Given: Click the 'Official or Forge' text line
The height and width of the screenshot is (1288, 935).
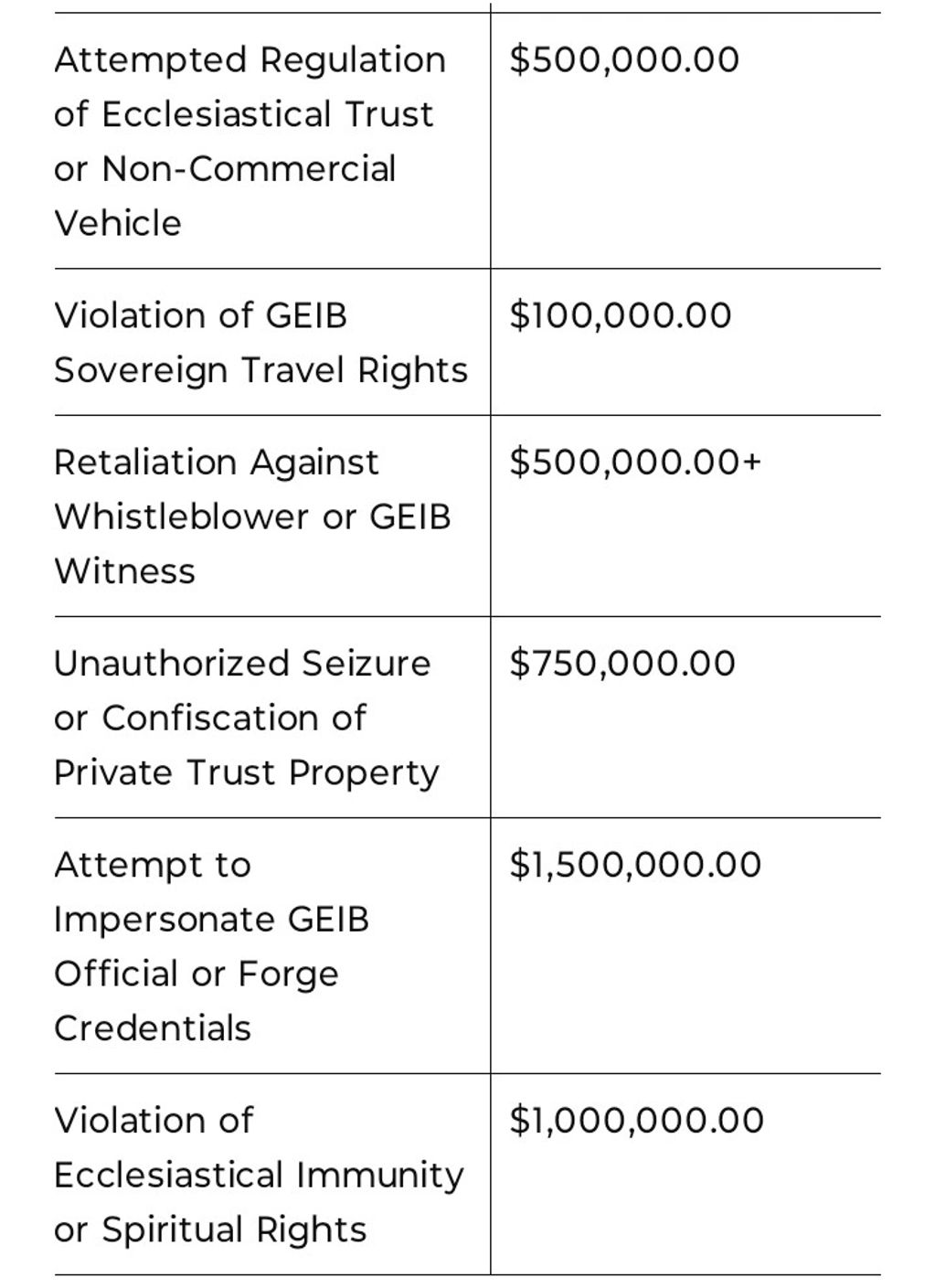Looking at the screenshot, I should [196, 974].
